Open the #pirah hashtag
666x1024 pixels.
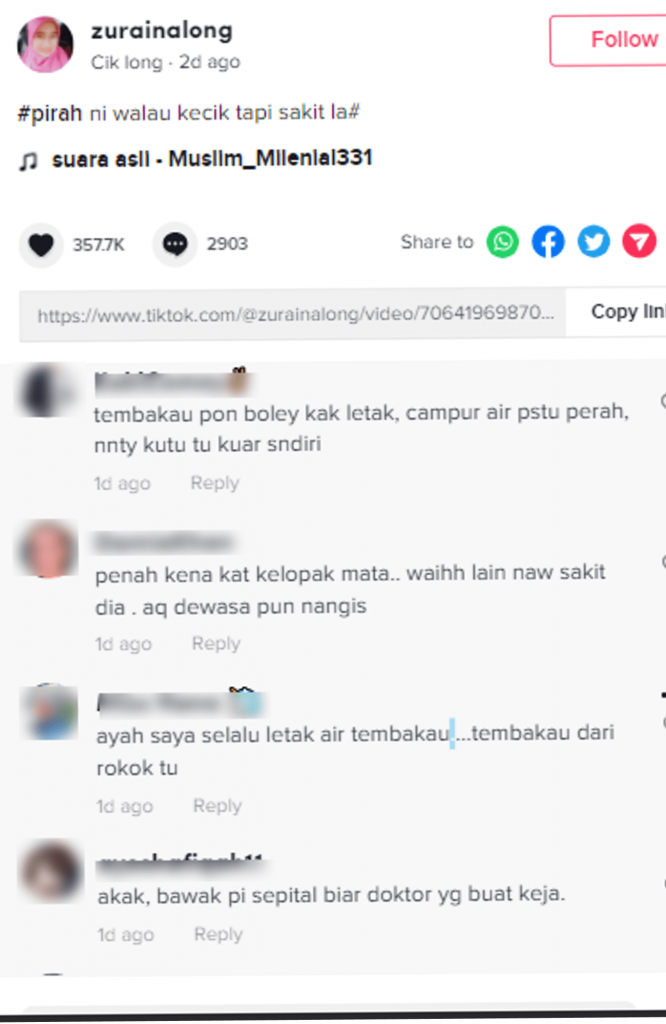click(50, 114)
